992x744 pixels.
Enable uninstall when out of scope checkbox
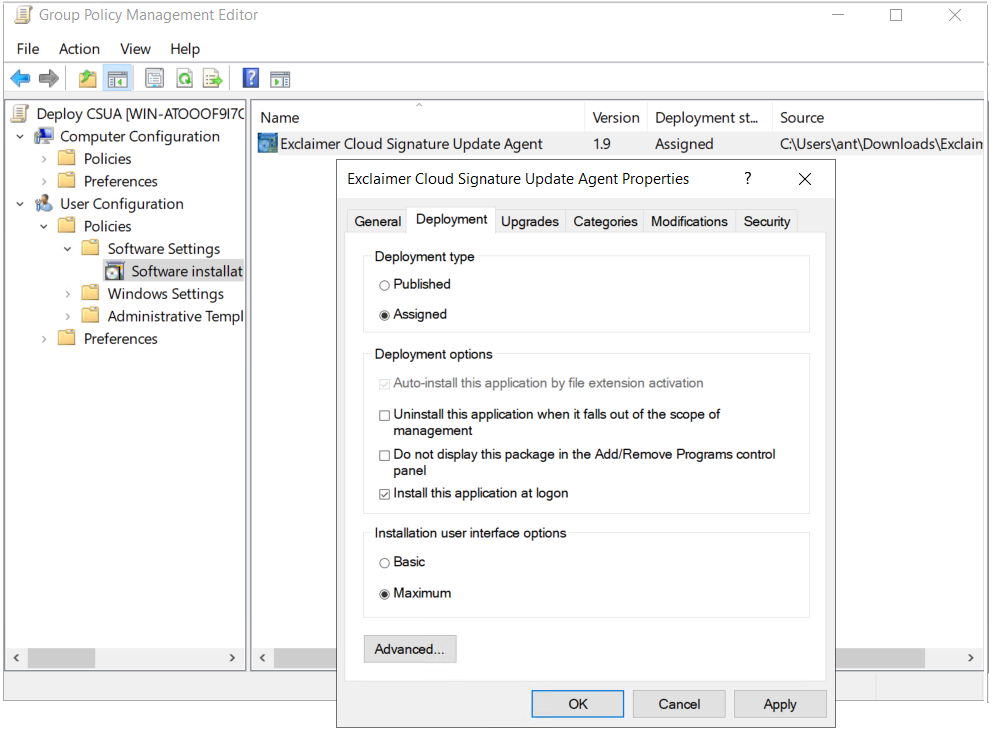[x=384, y=415]
